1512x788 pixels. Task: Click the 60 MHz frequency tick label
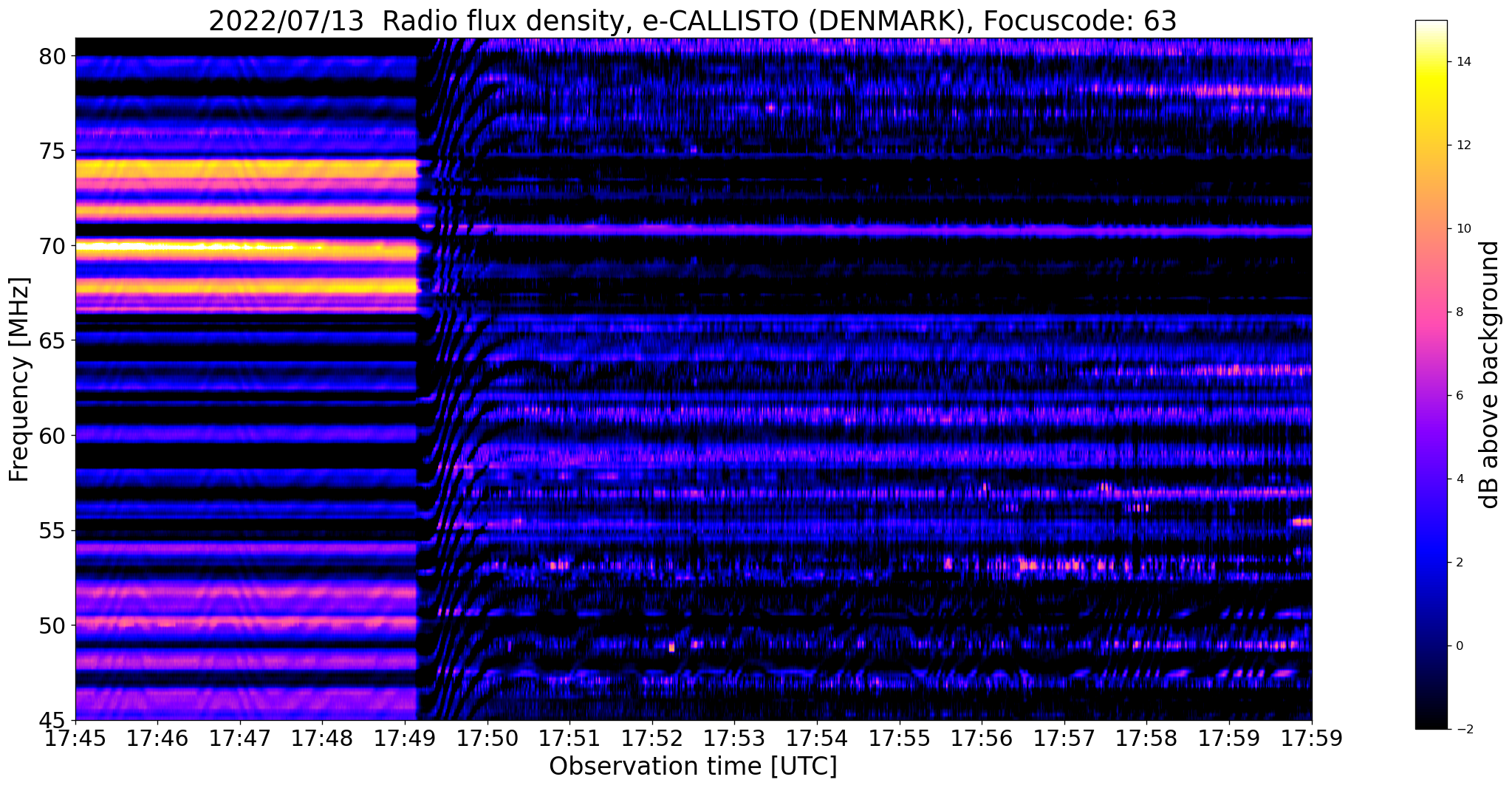click(54, 436)
